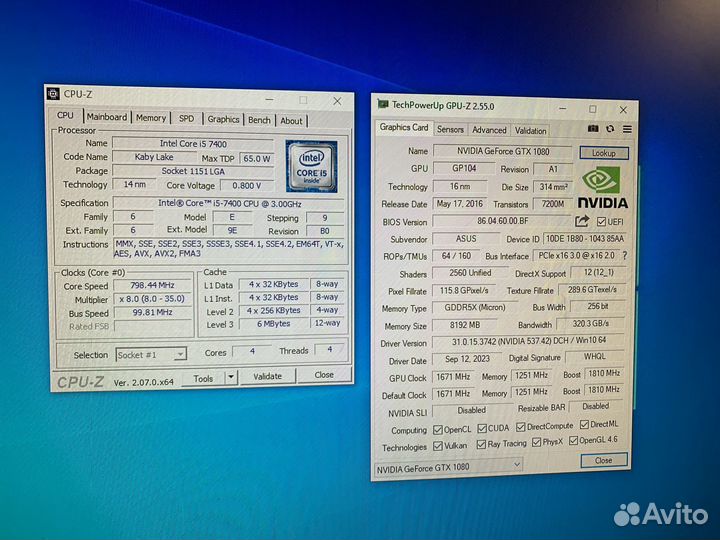Click the Lookup button in GPU-Z
720x540 pixels.
[603, 153]
